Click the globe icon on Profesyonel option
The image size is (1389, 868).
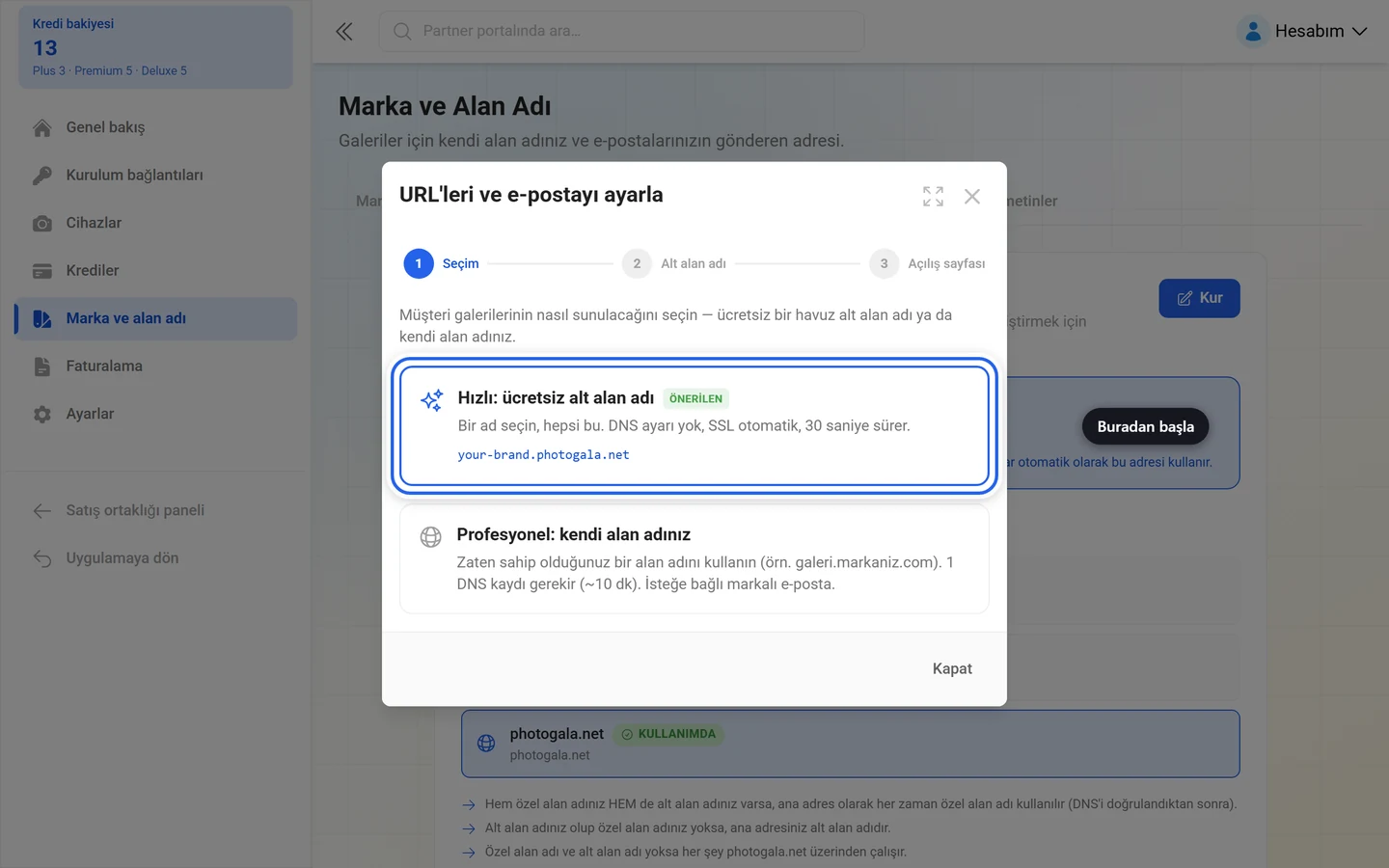click(431, 536)
